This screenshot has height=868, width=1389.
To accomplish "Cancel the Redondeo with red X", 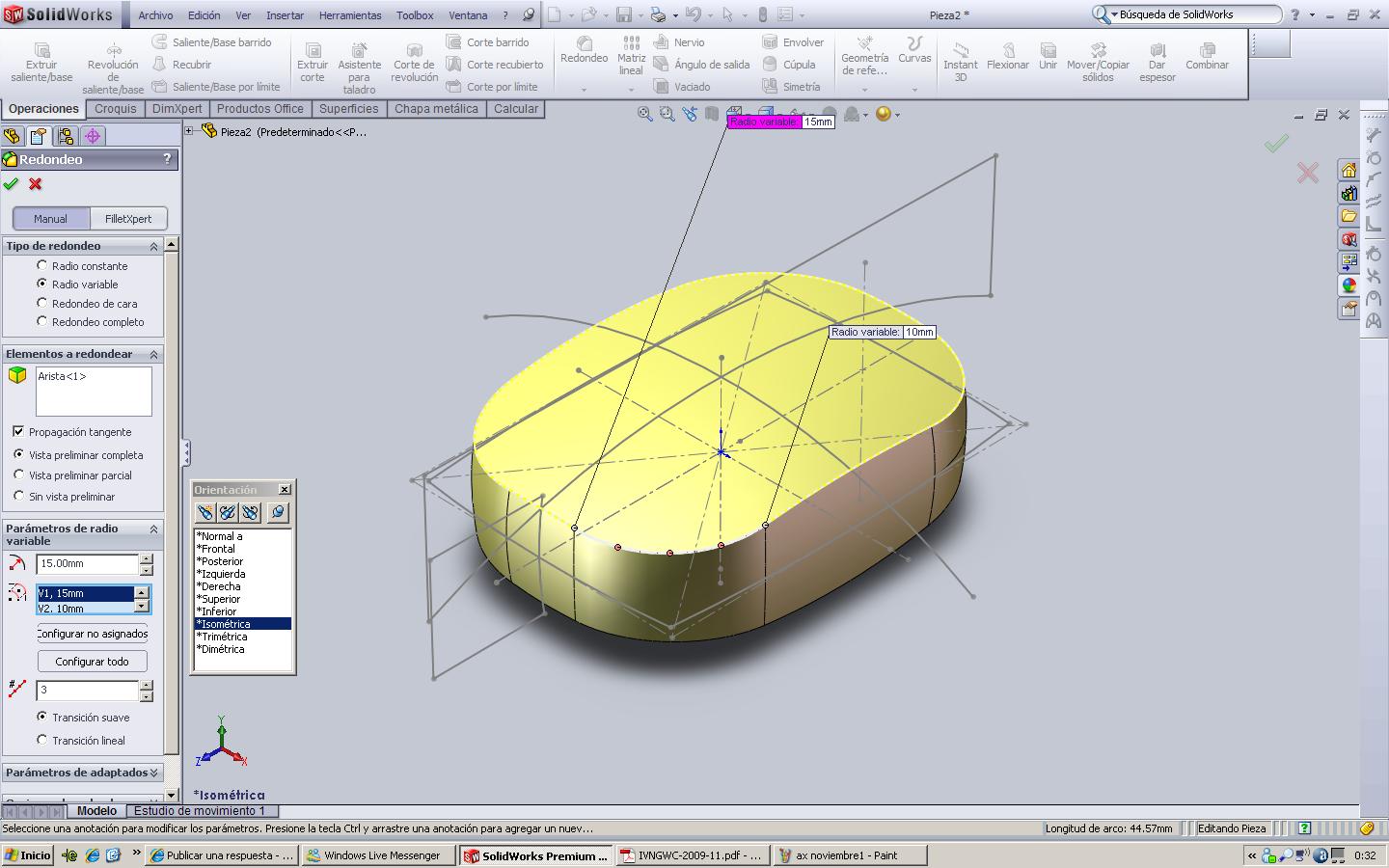I will coord(36,183).
